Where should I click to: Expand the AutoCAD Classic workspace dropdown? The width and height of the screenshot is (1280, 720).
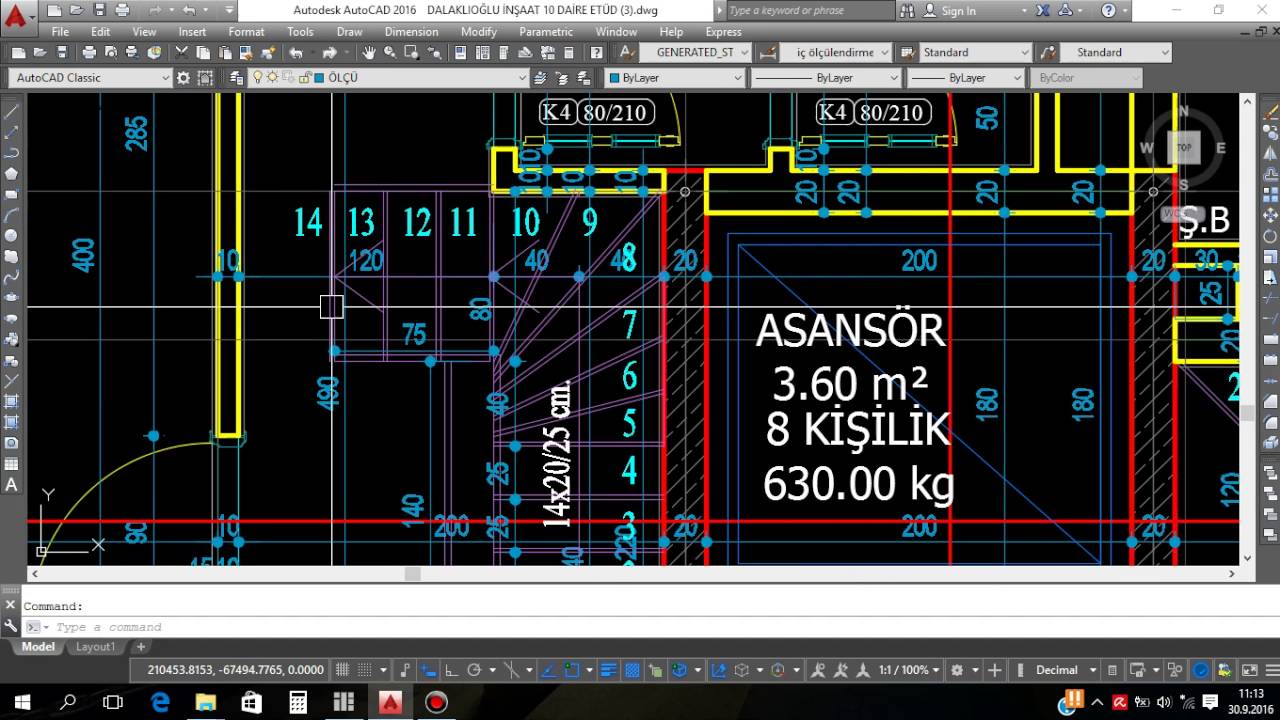click(x=166, y=77)
